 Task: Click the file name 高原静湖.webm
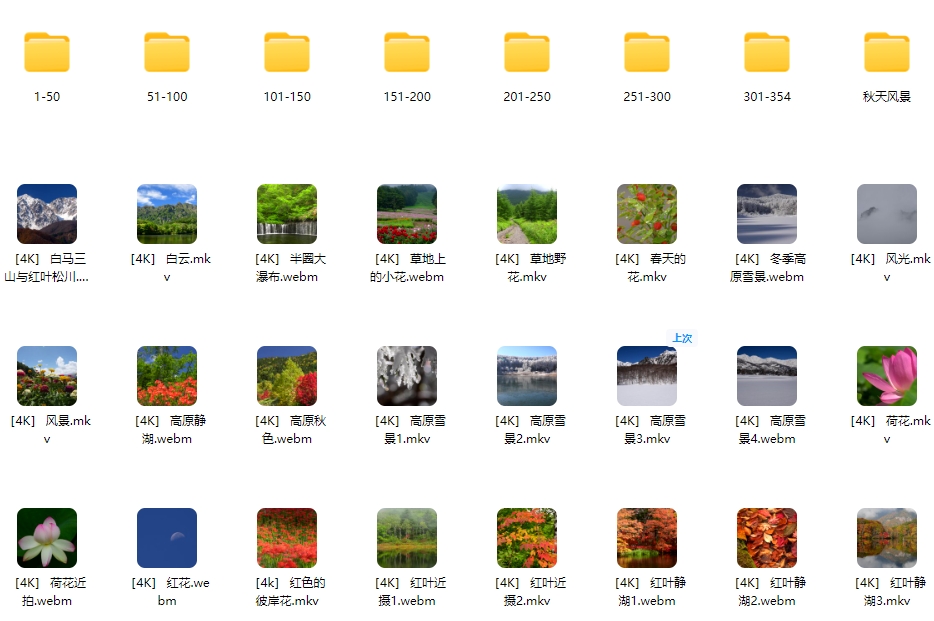coord(170,429)
